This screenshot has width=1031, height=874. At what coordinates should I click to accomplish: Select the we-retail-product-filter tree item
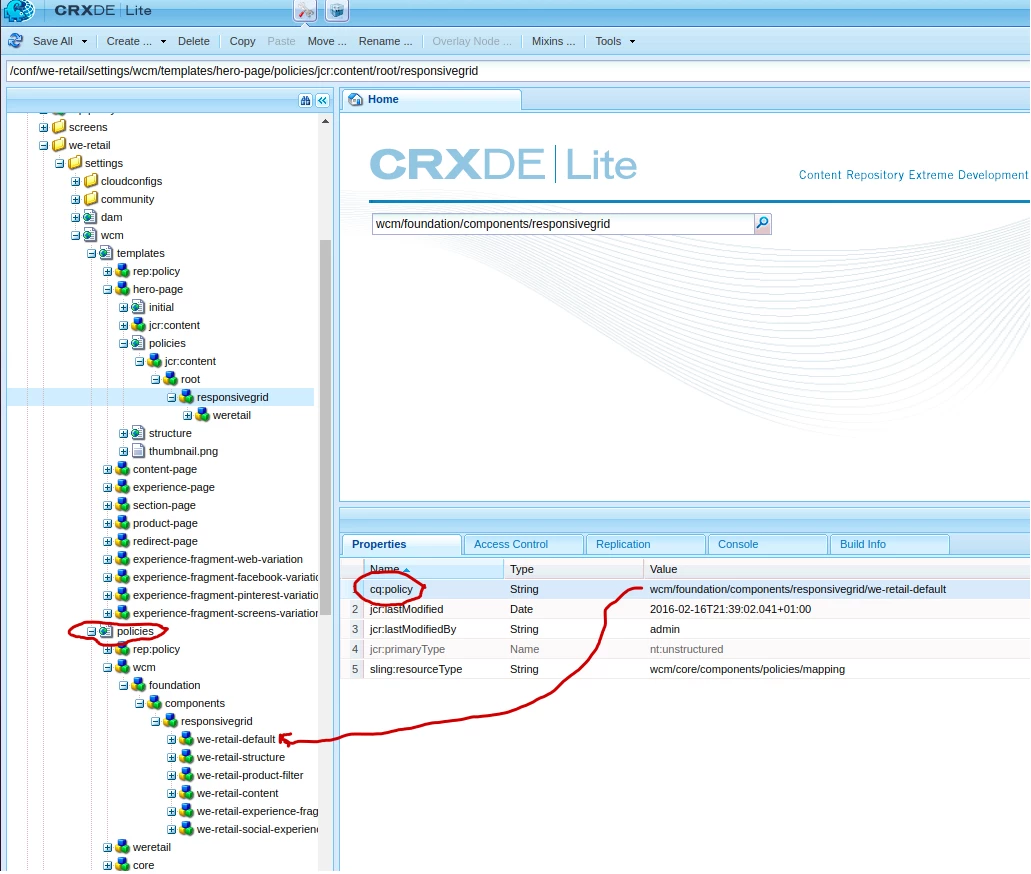250,775
